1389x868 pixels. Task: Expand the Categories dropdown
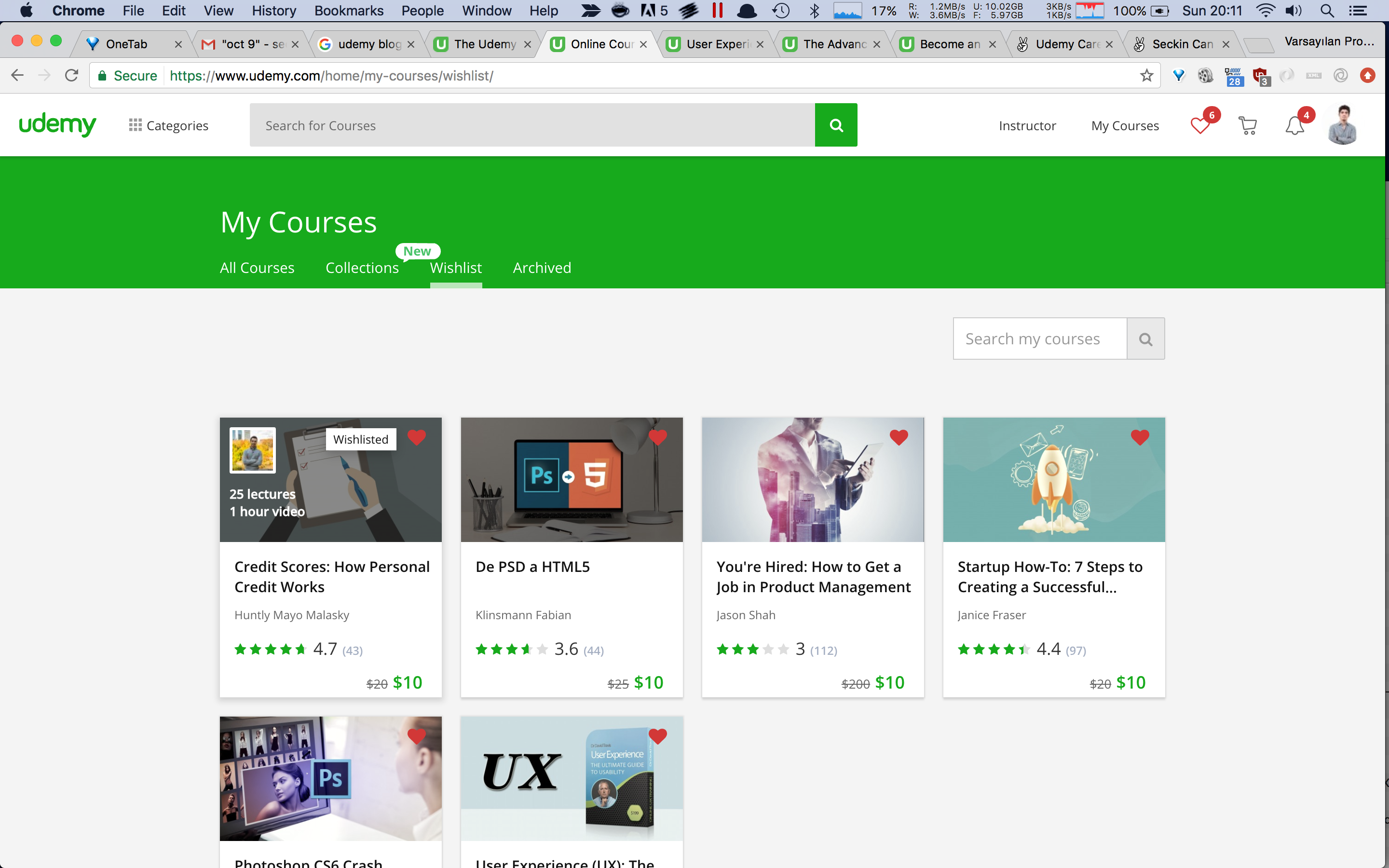pyautogui.click(x=169, y=126)
